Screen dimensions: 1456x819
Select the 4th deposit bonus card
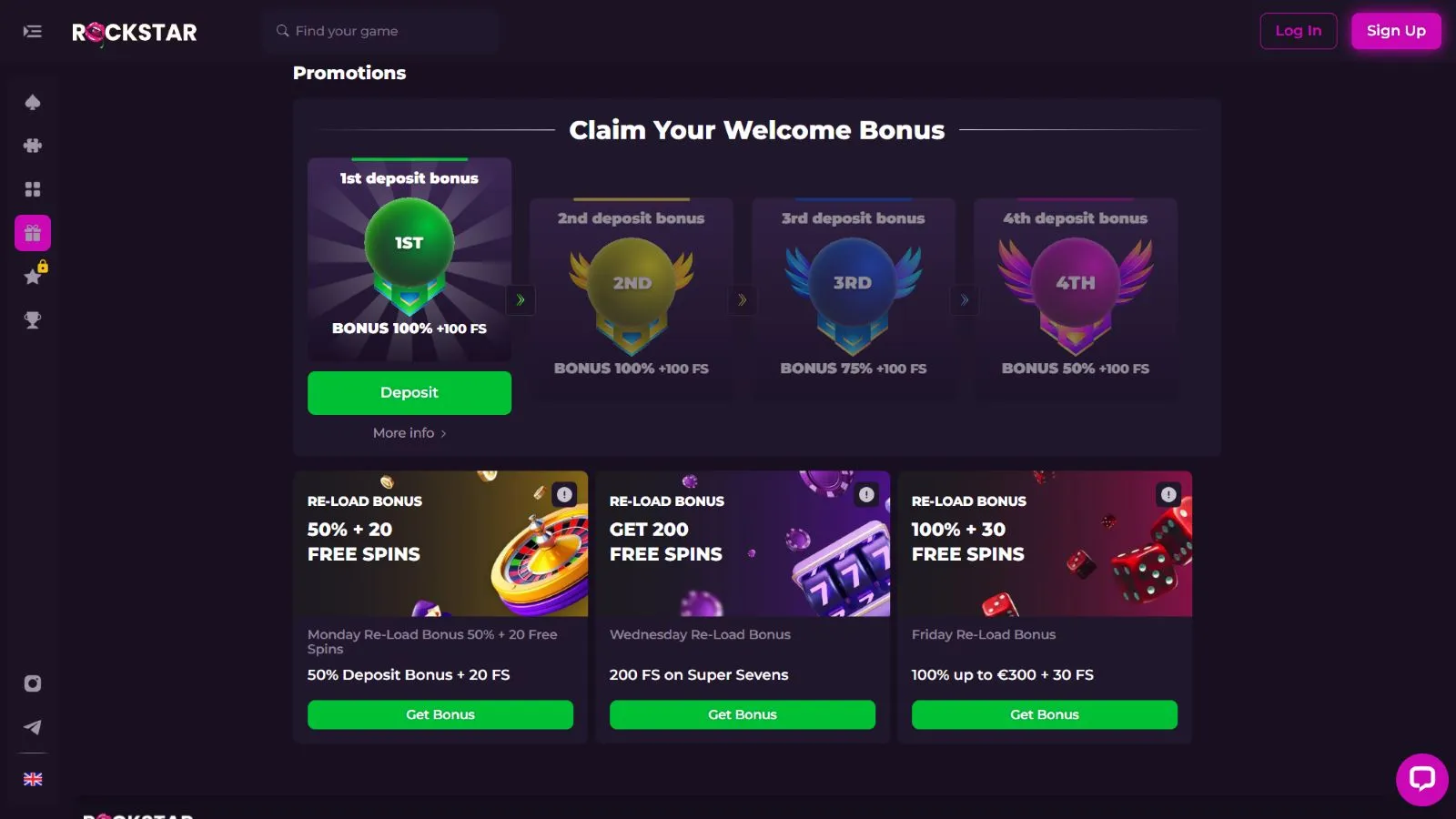(1076, 296)
